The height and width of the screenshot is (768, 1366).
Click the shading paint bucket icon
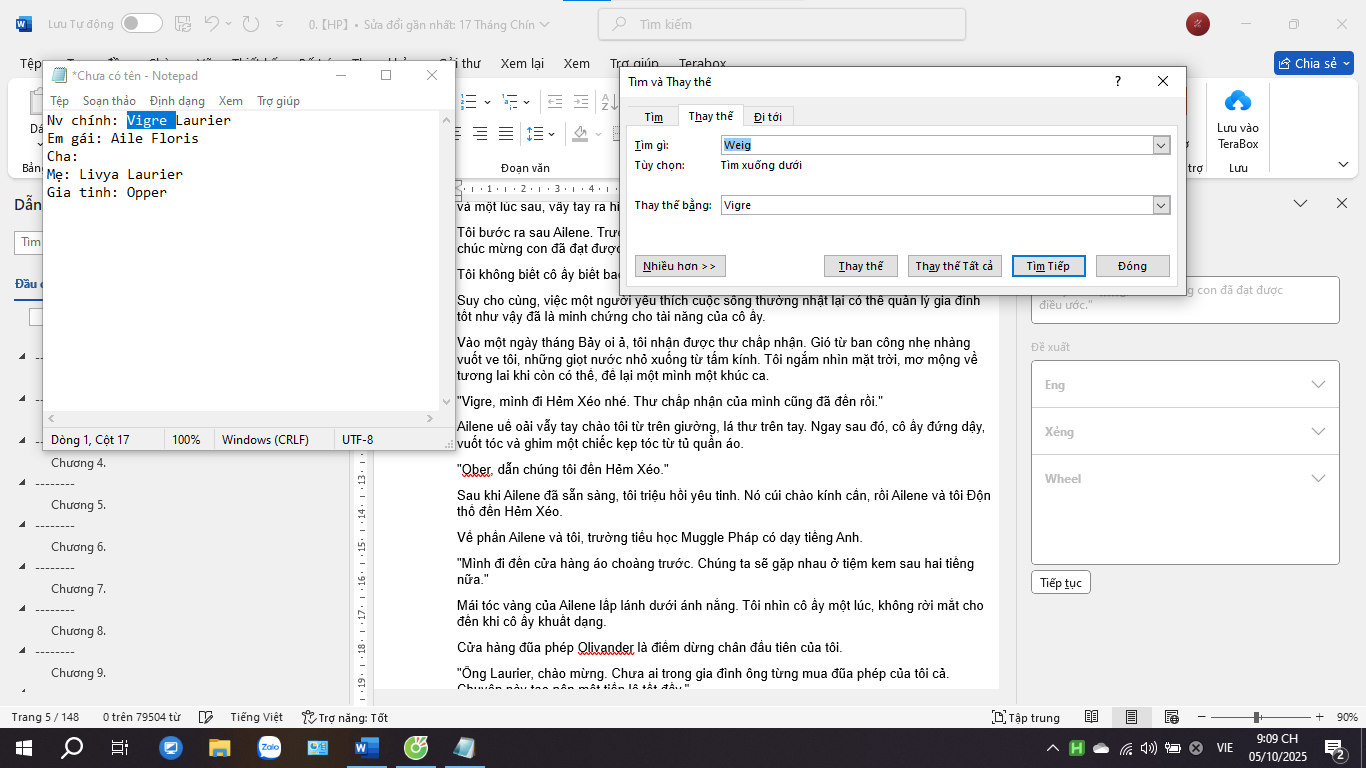point(581,133)
